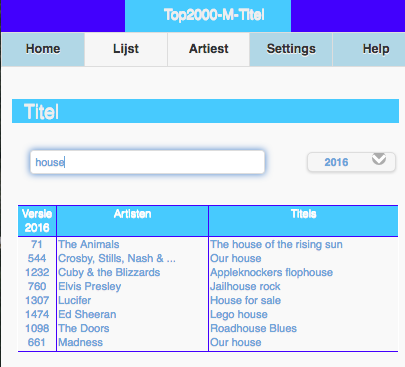The height and width of the screenshot is (367, 405).
Task: Open title The house of the rising sun
Action: click(x=276, y=244)
